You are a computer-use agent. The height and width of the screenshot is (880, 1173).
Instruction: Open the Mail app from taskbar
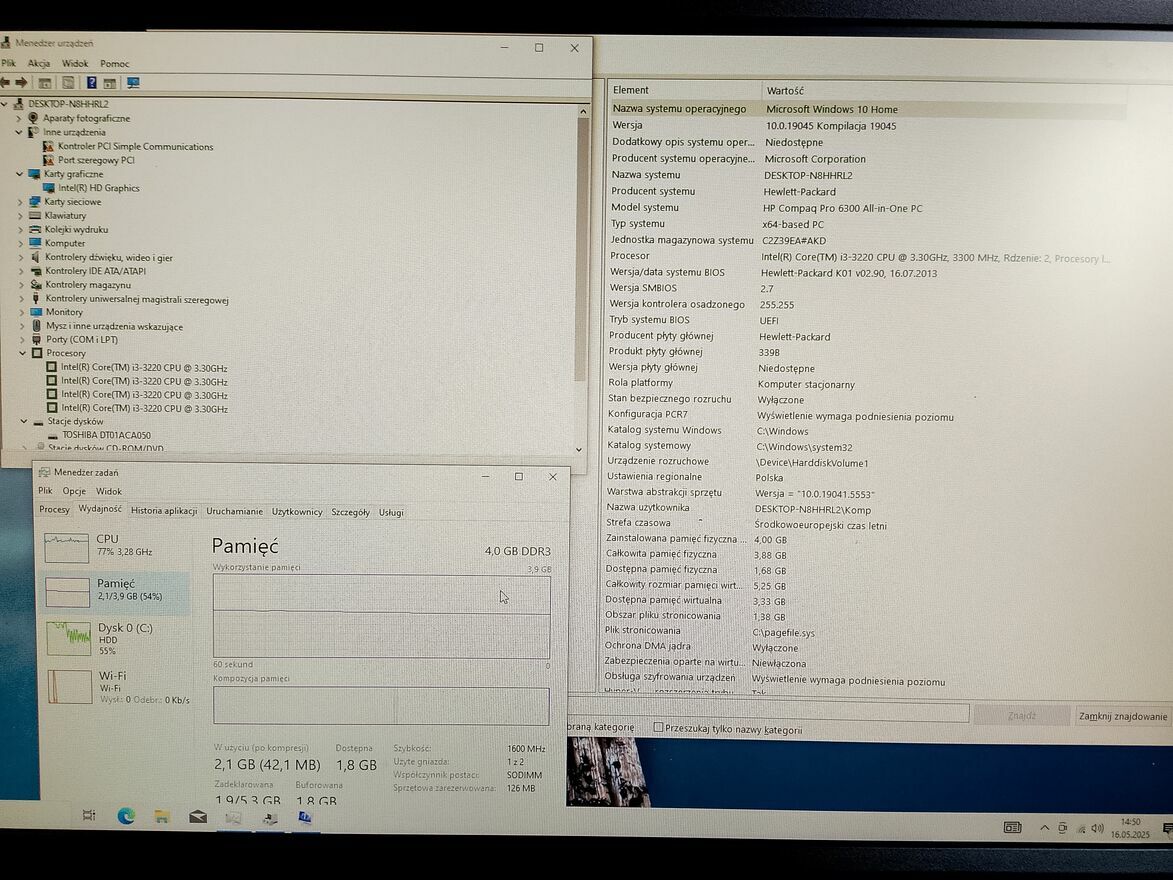tap(198, 817)
